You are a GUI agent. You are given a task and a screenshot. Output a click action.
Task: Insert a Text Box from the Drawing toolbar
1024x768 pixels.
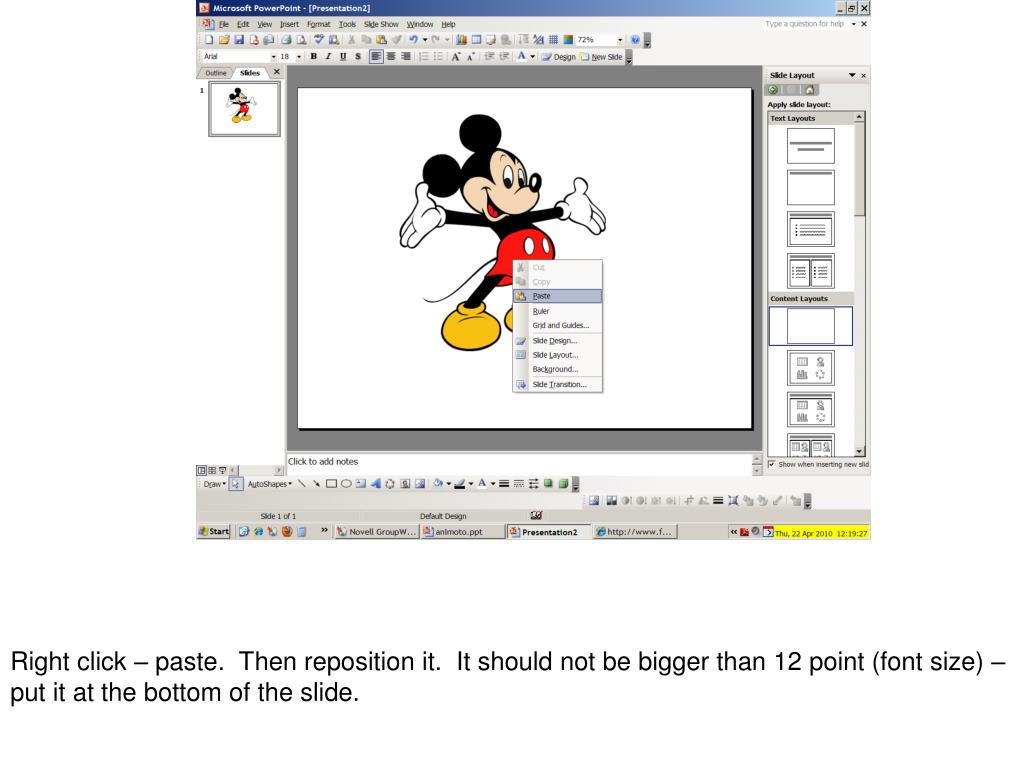click(360, 484)
